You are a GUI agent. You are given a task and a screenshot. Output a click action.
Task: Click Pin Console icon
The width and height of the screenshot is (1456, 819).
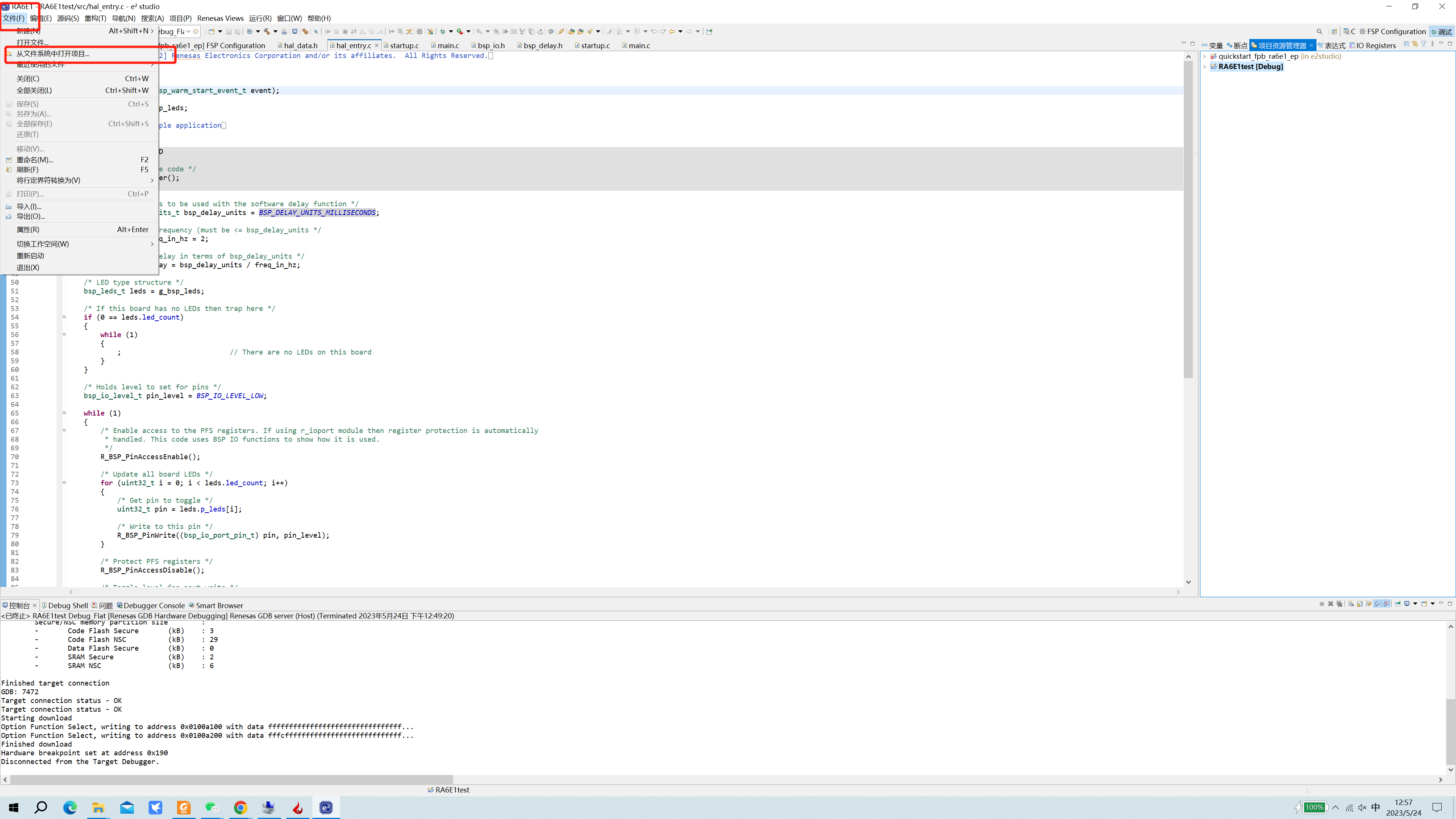click(x=1398, y=604)
